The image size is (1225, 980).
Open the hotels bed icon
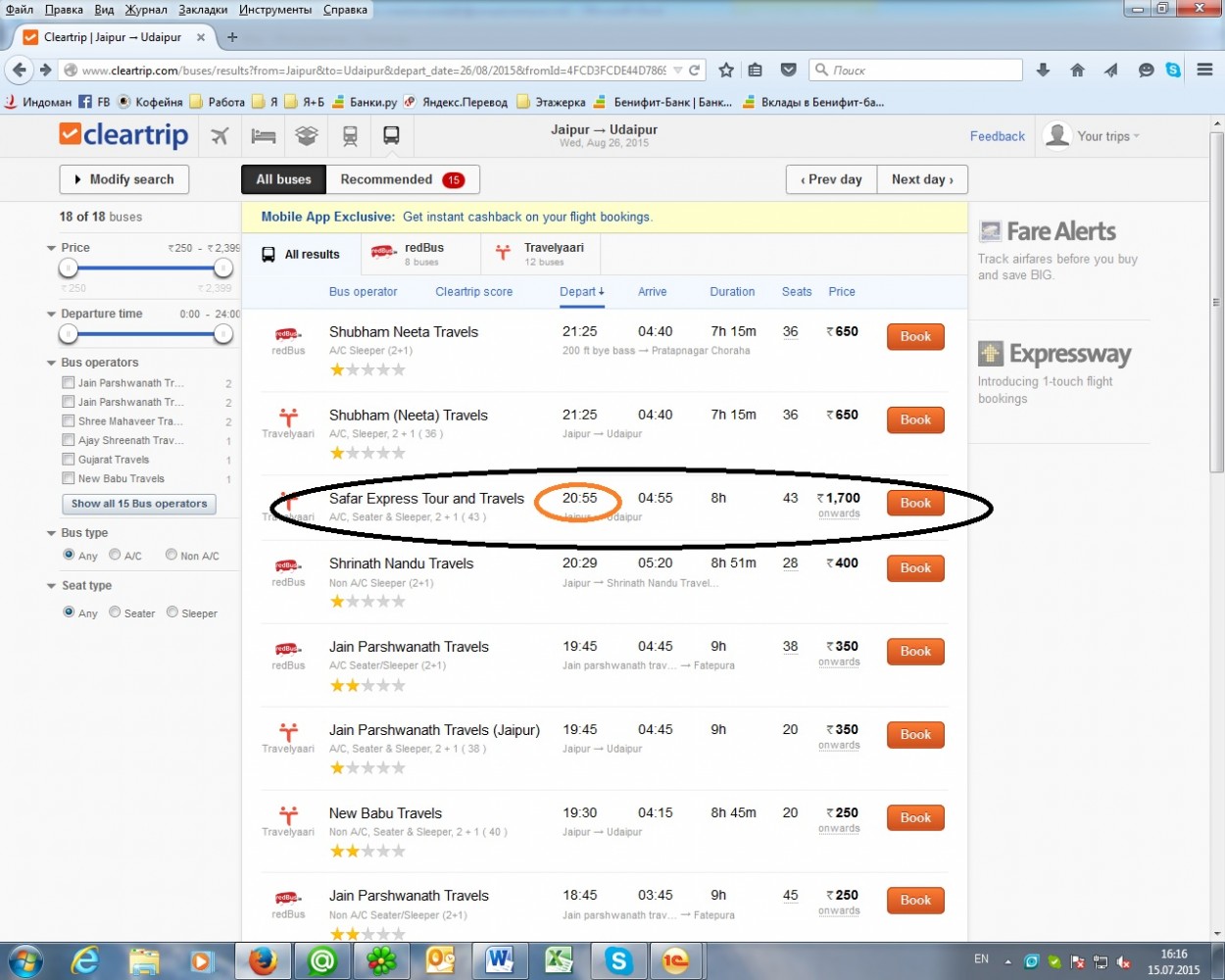[264, 136]
